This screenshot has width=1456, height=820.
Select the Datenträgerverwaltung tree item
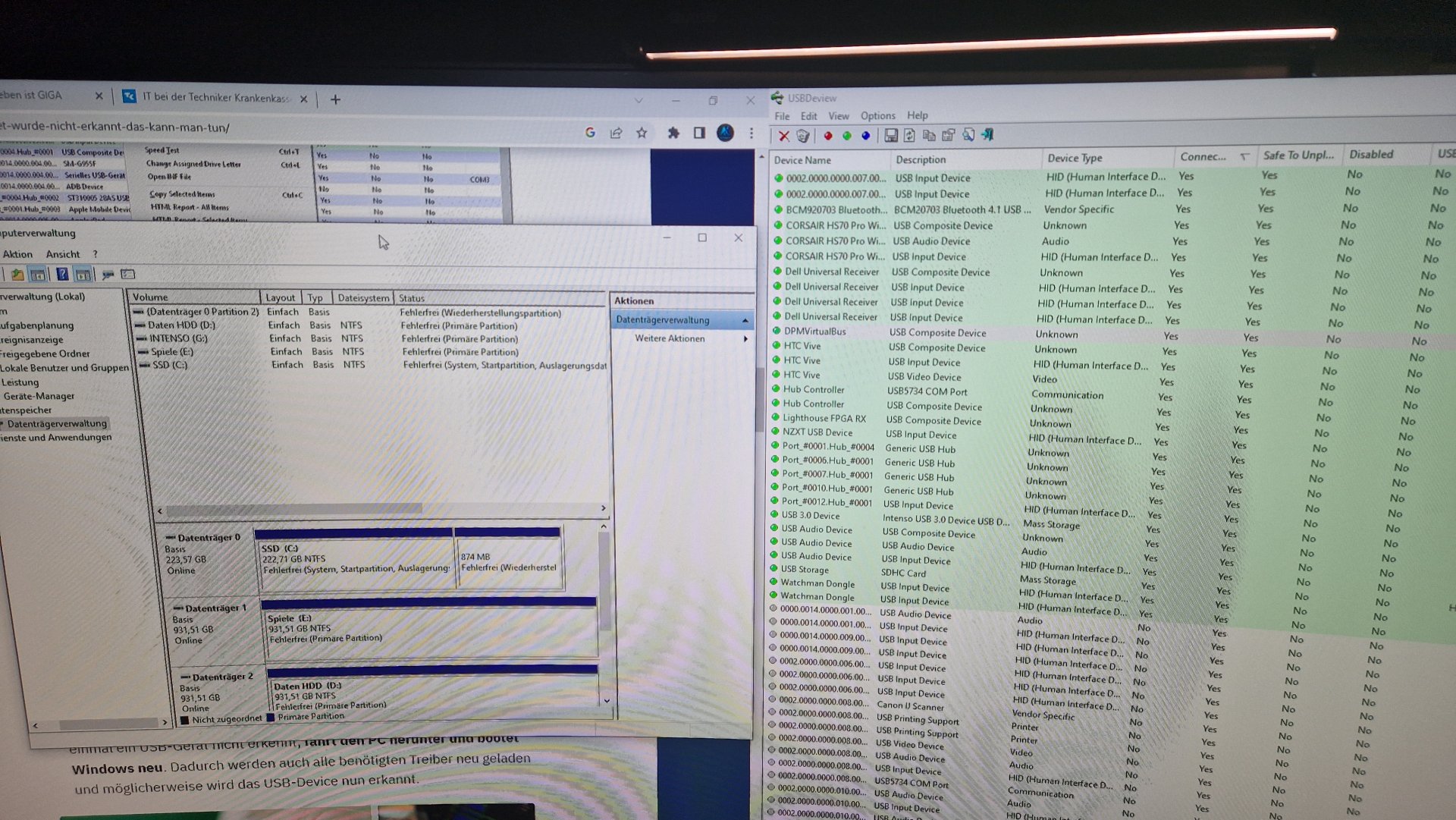[57, 424]
